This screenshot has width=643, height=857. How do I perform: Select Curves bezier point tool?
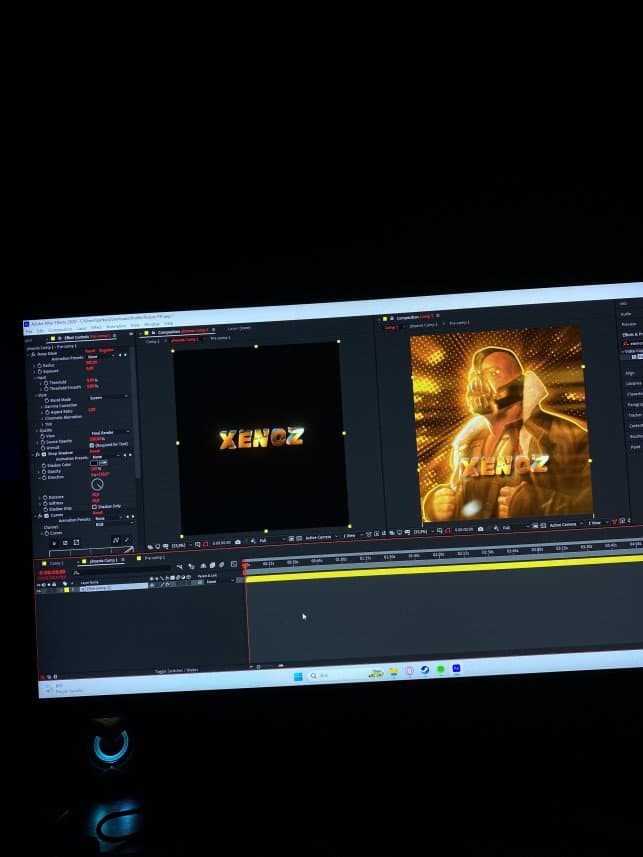click(x=116, y=540)
